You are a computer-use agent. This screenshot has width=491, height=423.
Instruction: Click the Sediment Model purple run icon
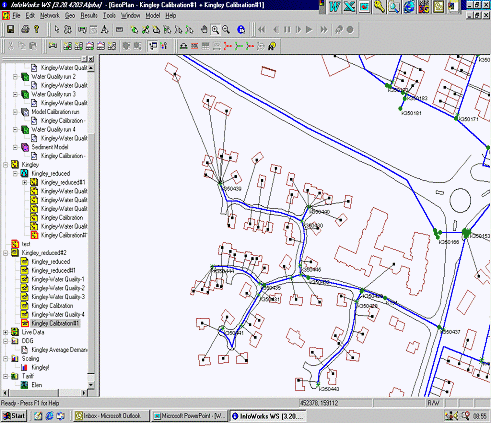25,147
